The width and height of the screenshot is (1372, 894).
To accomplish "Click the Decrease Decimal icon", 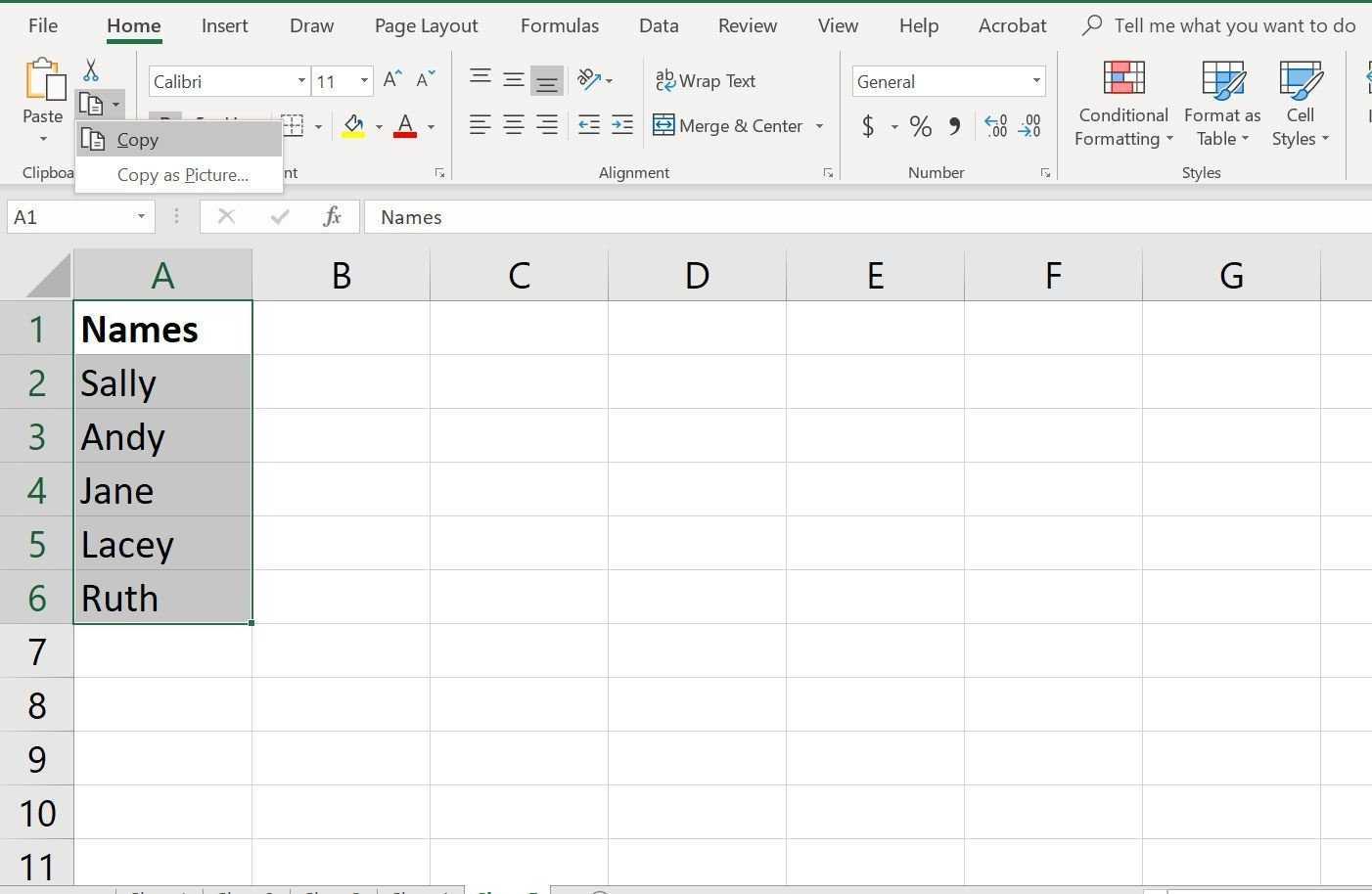I will (1029, 126).
